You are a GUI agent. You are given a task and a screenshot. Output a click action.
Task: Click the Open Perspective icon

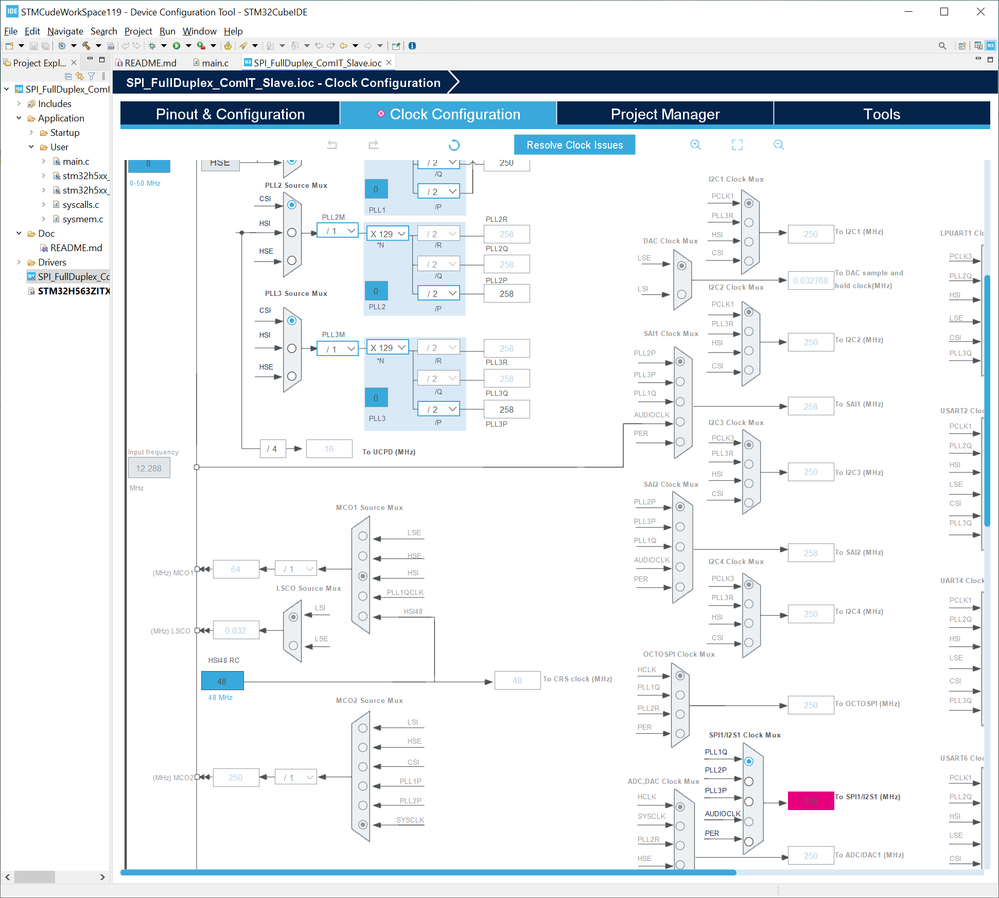pyautogui.click(x=962, y=46)
